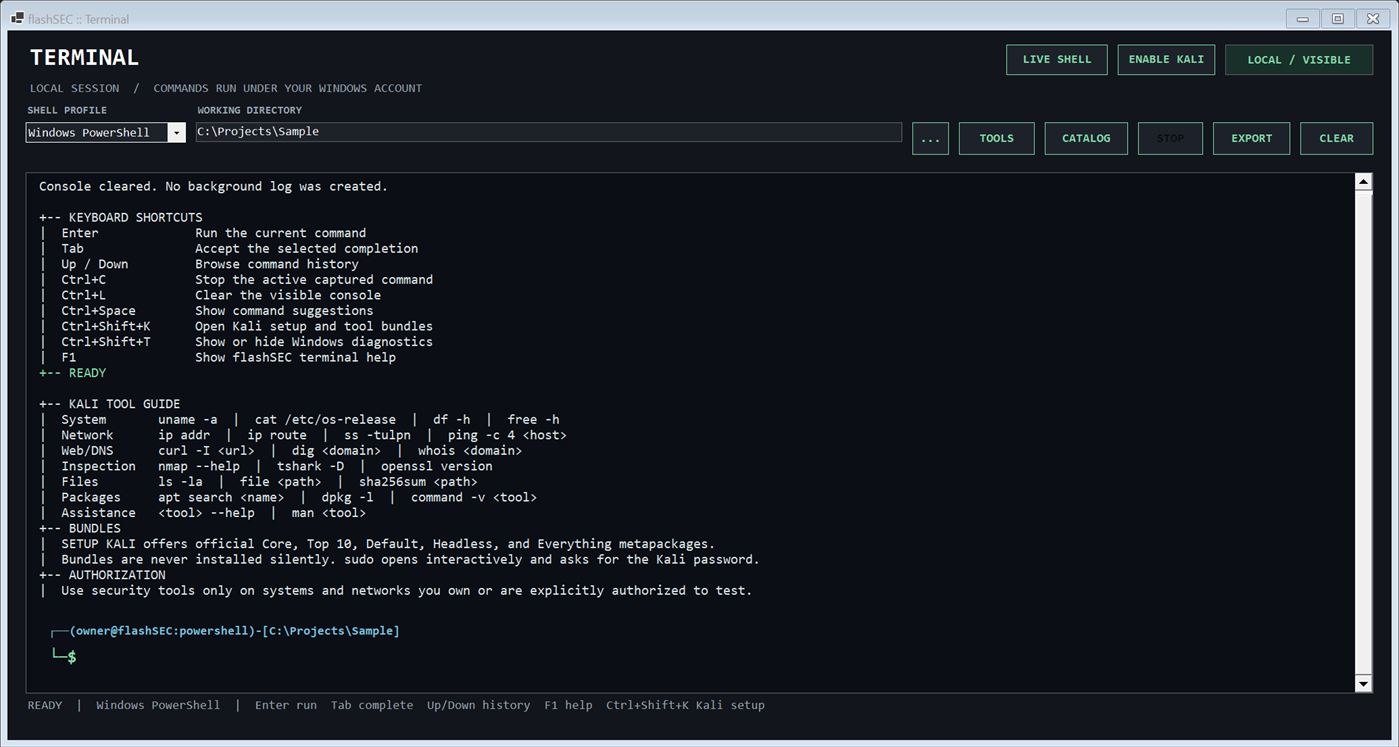Click the CLEAR console button
Image resolution: width=1399 pixels, height=747 pixels.
(1337, 138)
